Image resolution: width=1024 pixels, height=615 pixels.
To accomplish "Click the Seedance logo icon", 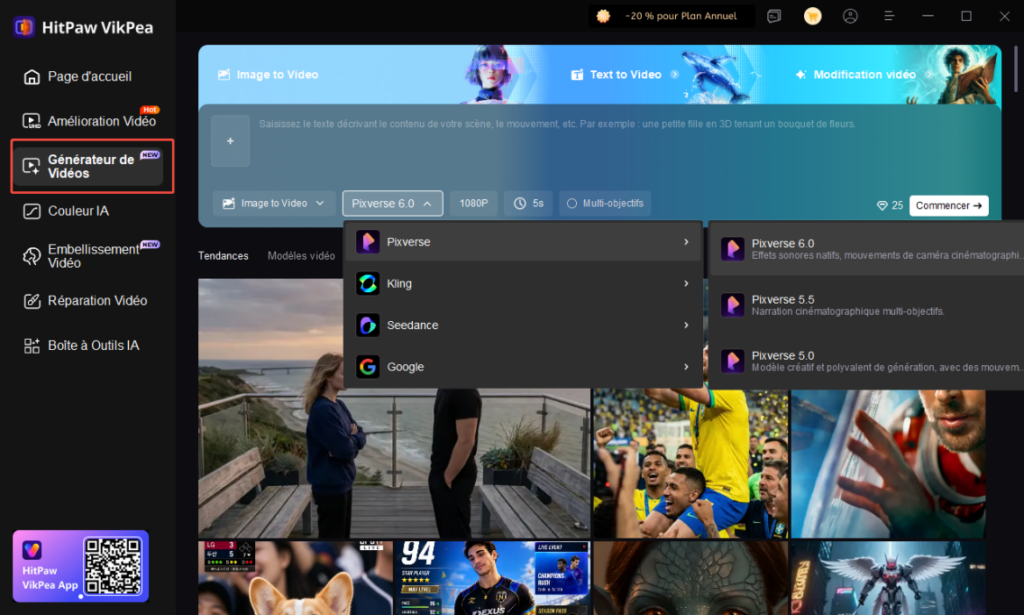I will click(x=368, y=325).
